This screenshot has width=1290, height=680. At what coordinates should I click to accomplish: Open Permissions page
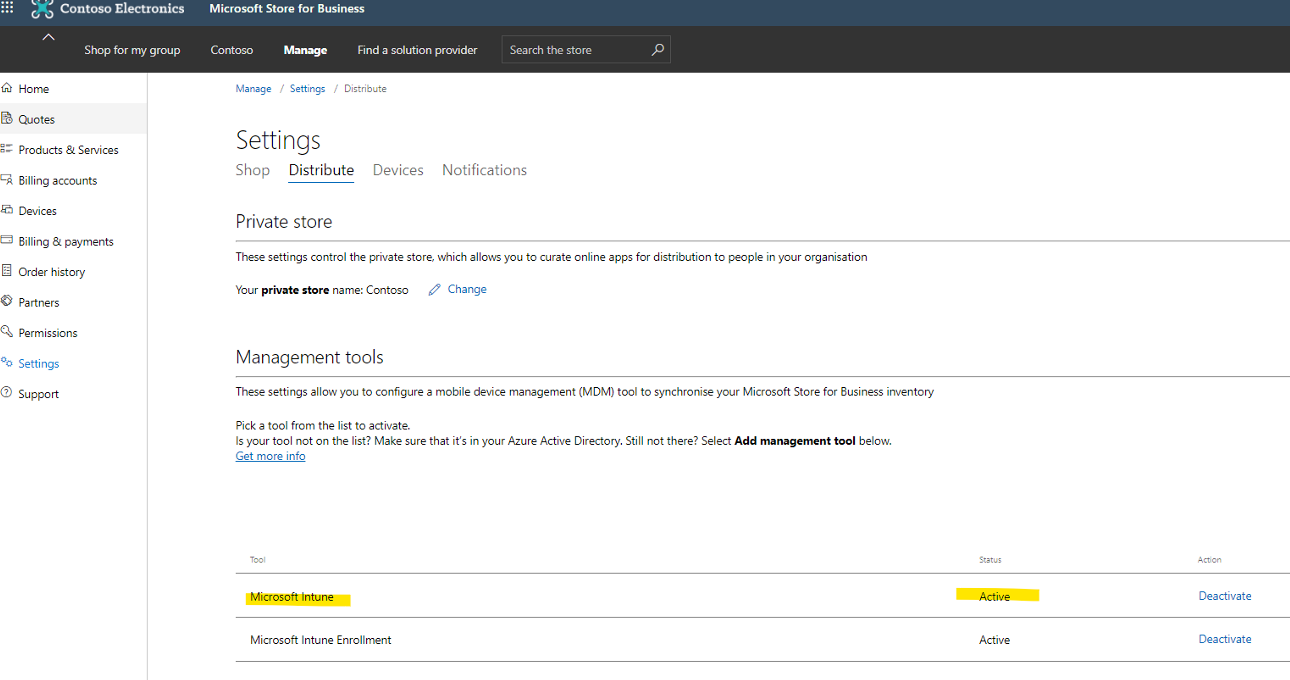click(48, 333)
